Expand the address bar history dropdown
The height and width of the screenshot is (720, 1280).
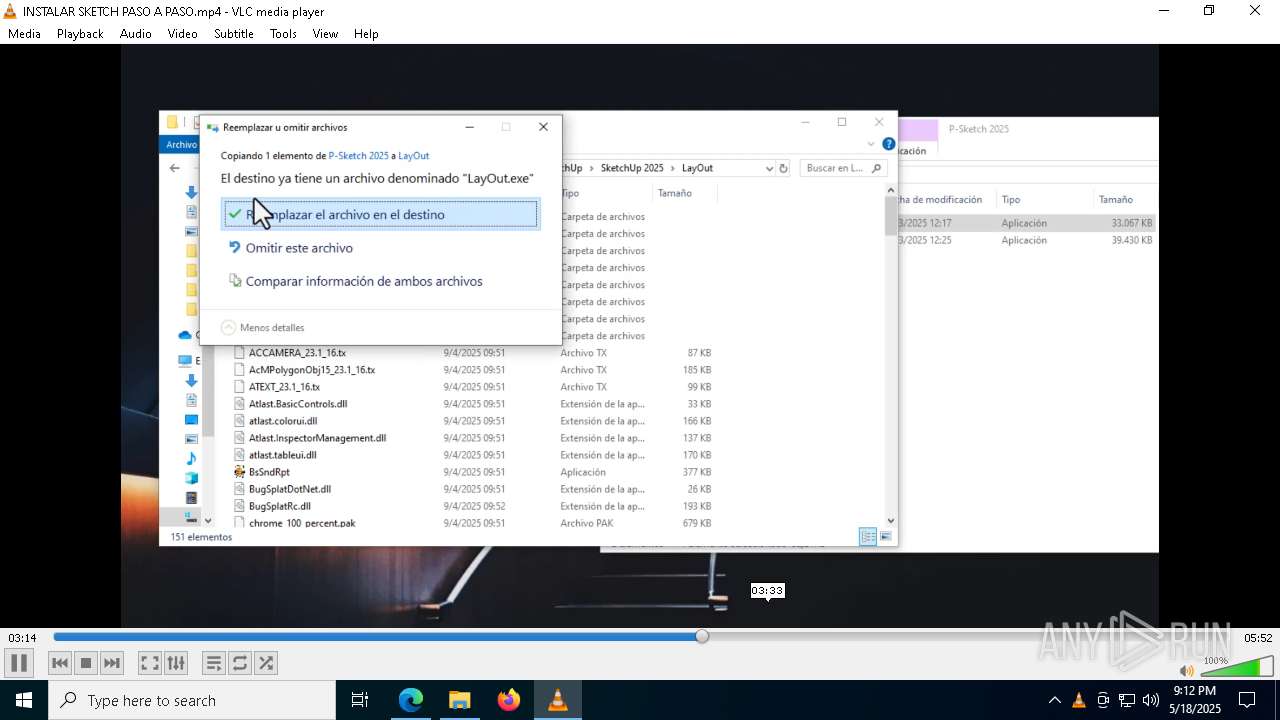click(x=769, y=168)
